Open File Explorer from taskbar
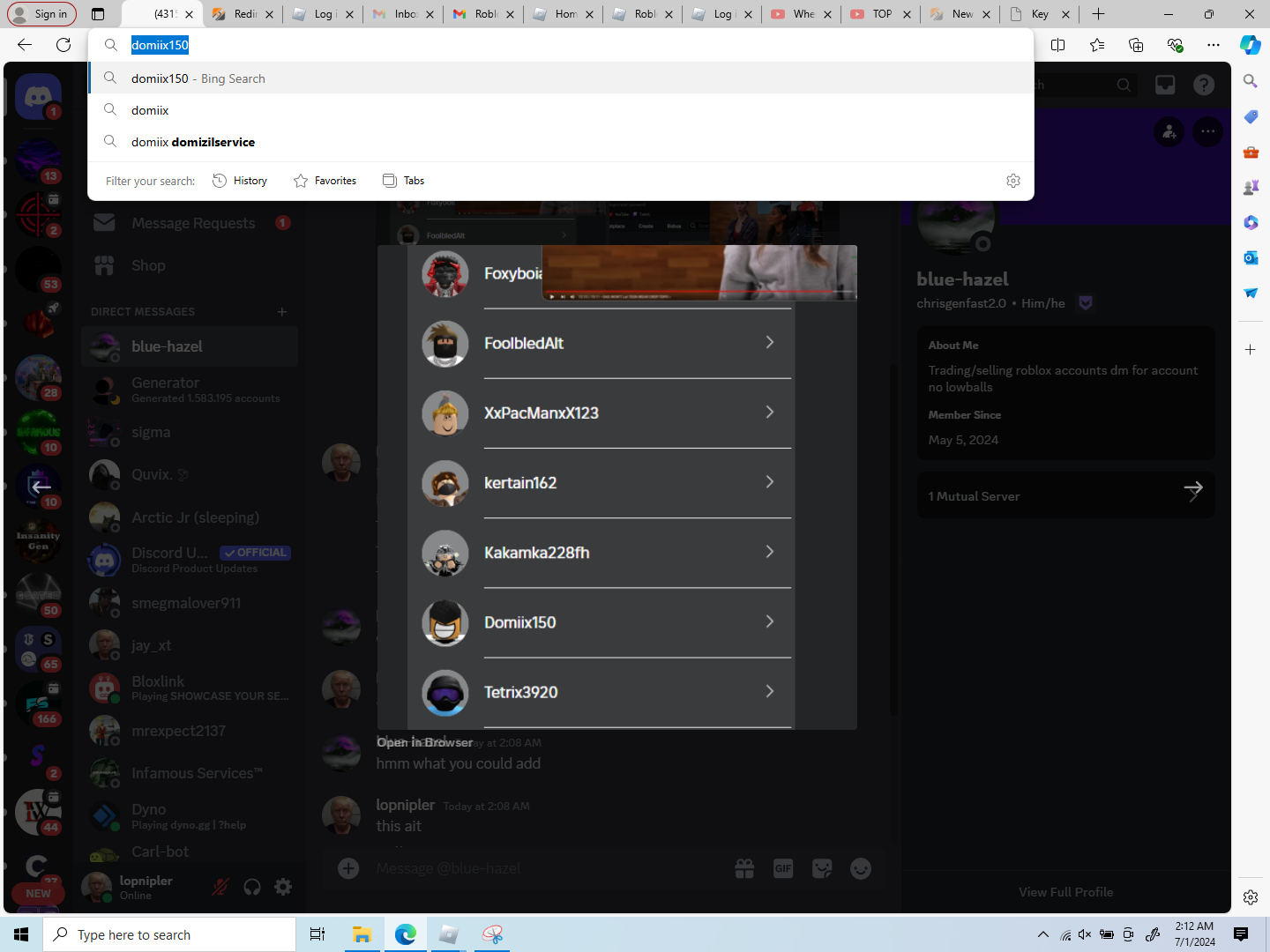Image resolution: width=1270 pixels, height=952 pixels. (362, 934)
